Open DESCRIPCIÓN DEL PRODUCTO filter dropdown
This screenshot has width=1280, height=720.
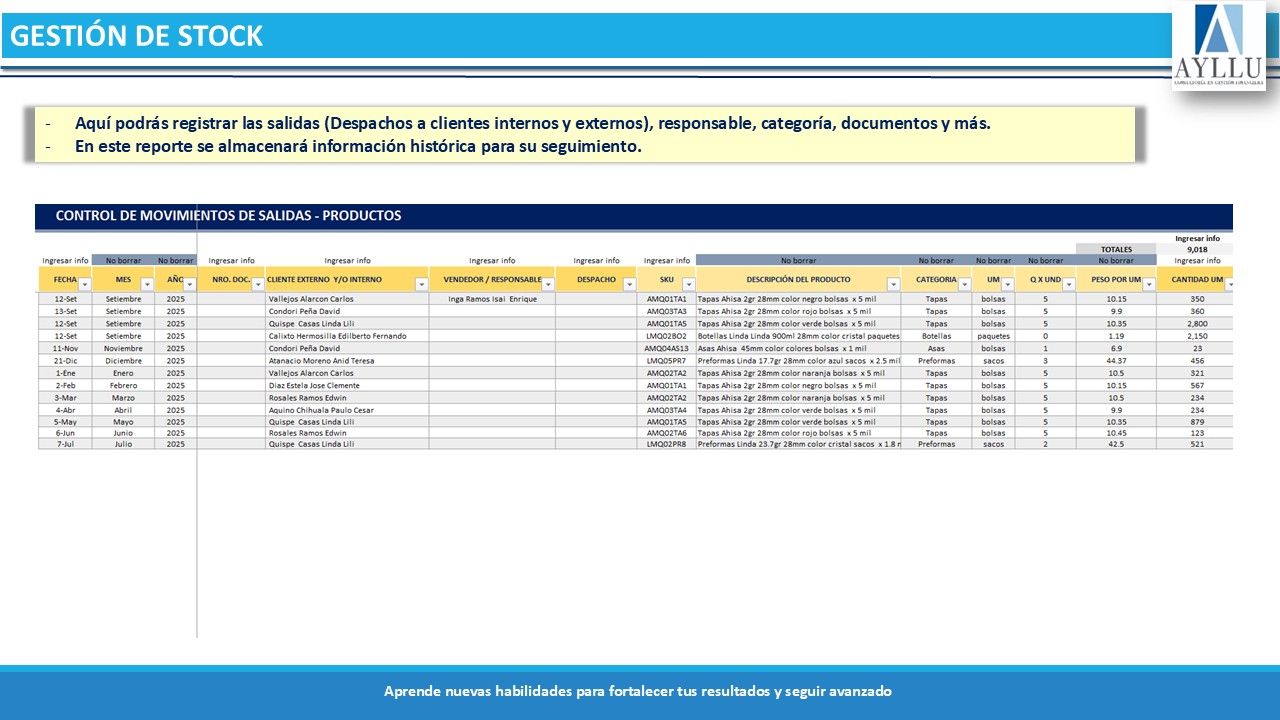[x=893, y=285]
